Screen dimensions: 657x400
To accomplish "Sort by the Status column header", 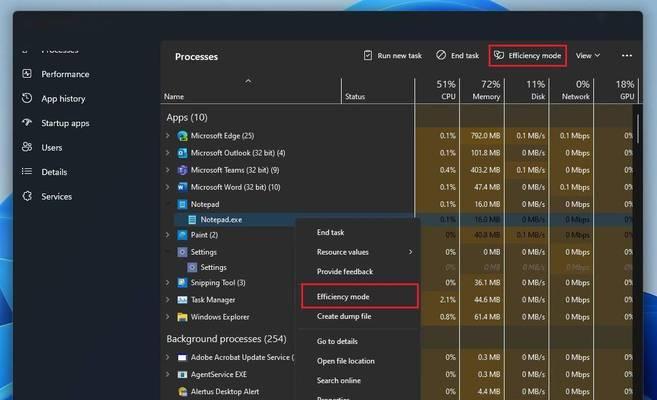I will (x=355, y=96).
